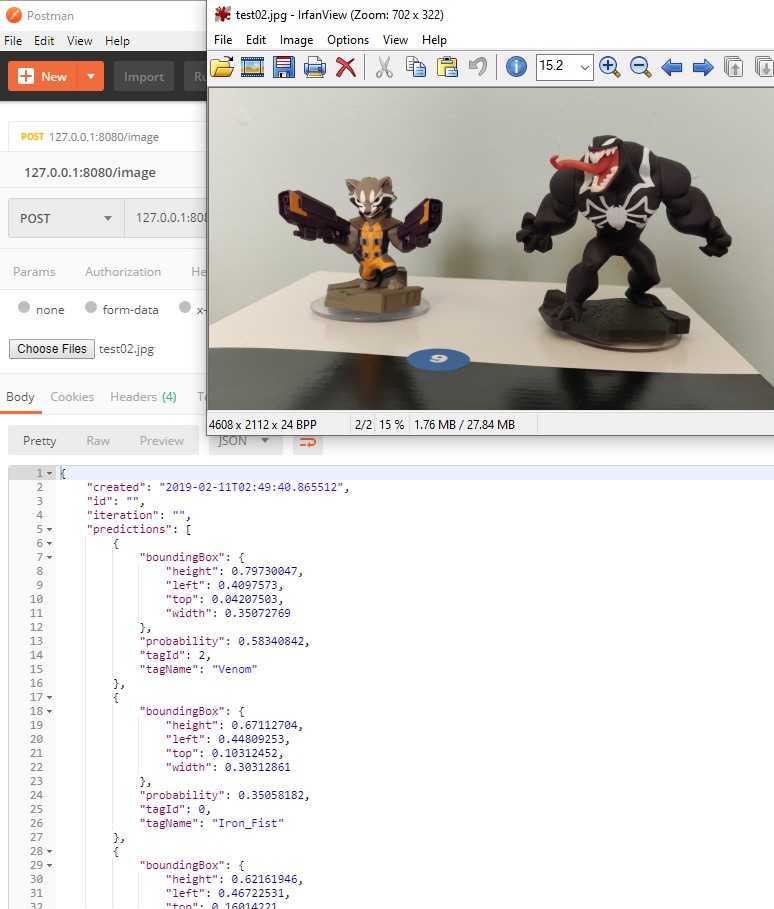Open Postman File menu
Viewport: 774px width, 909px height.
(x=13, y=41)
